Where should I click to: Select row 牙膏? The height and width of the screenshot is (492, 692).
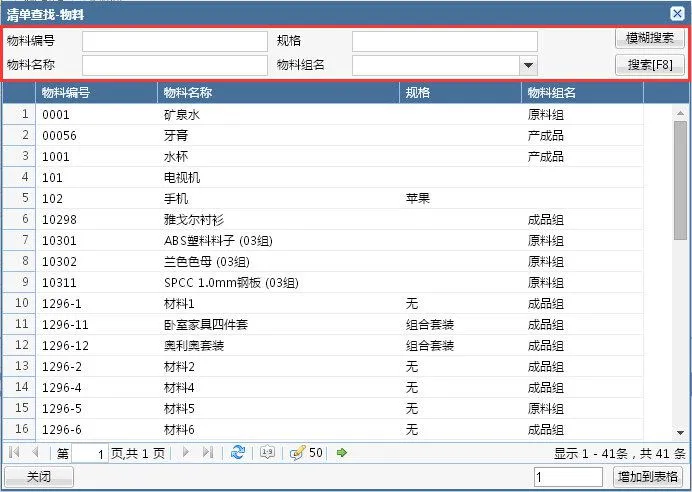(x=323, y=135)
